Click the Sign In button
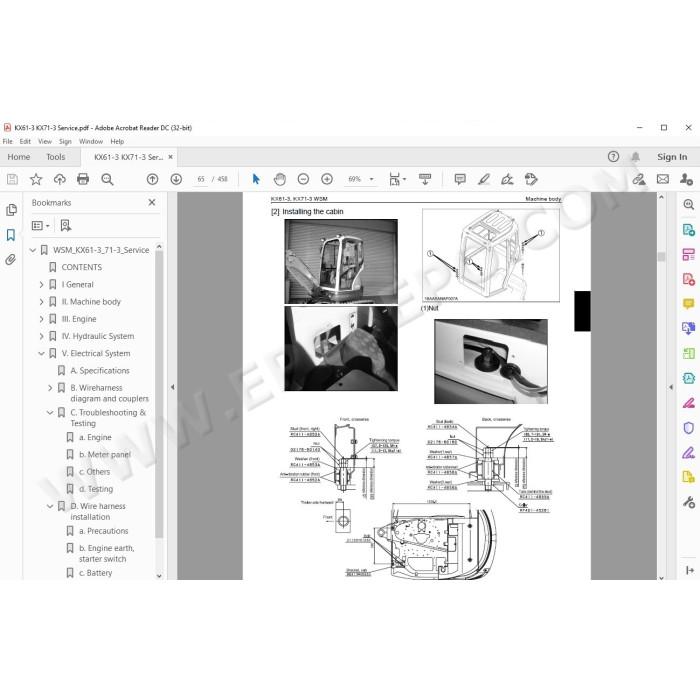700x700 pixels. [x=672, y=157]
